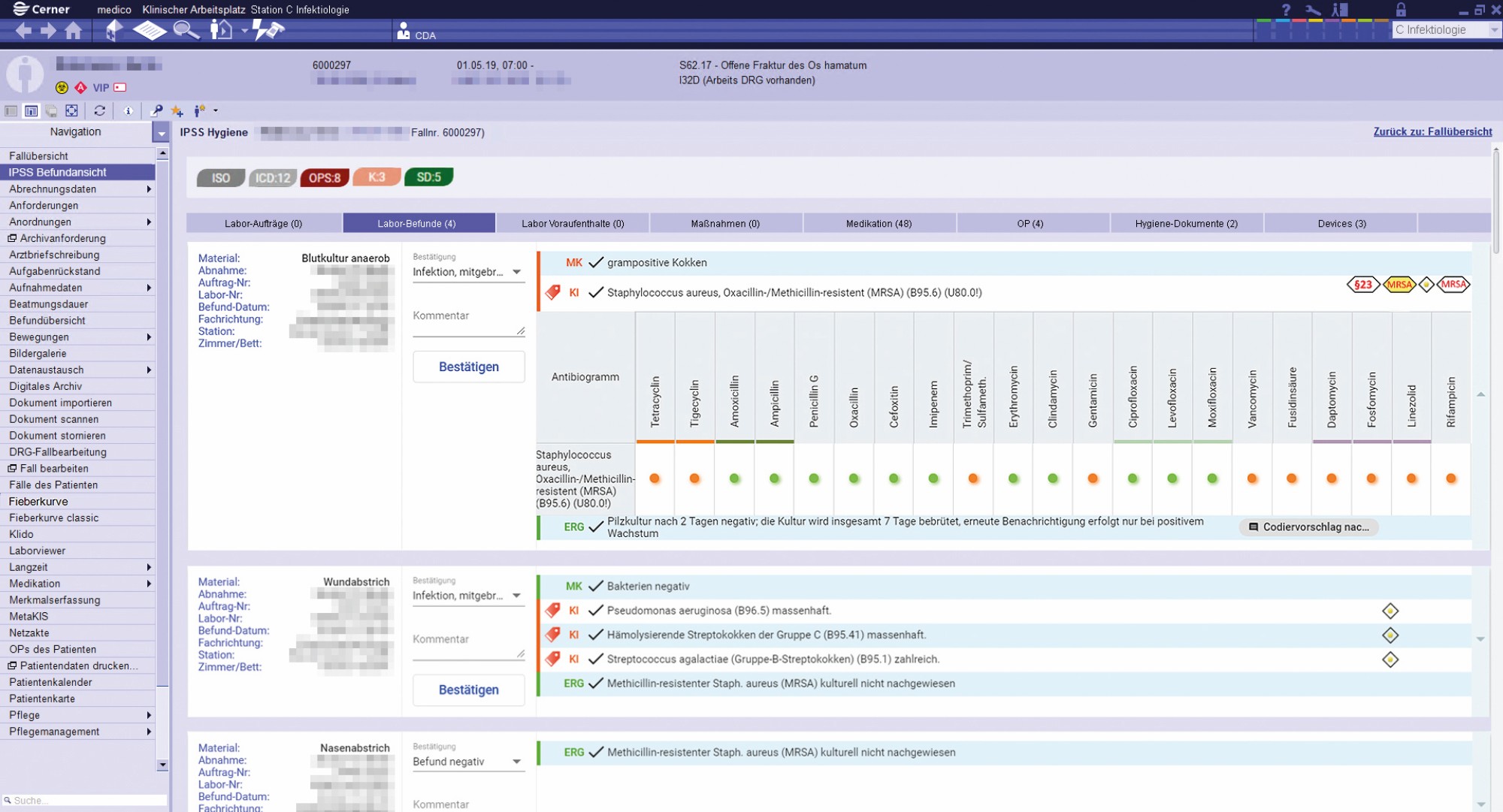The width and height of the screenshot is (1503, 812).
Task: Click the star with plus favorite icon
Action: coord(177,111)
